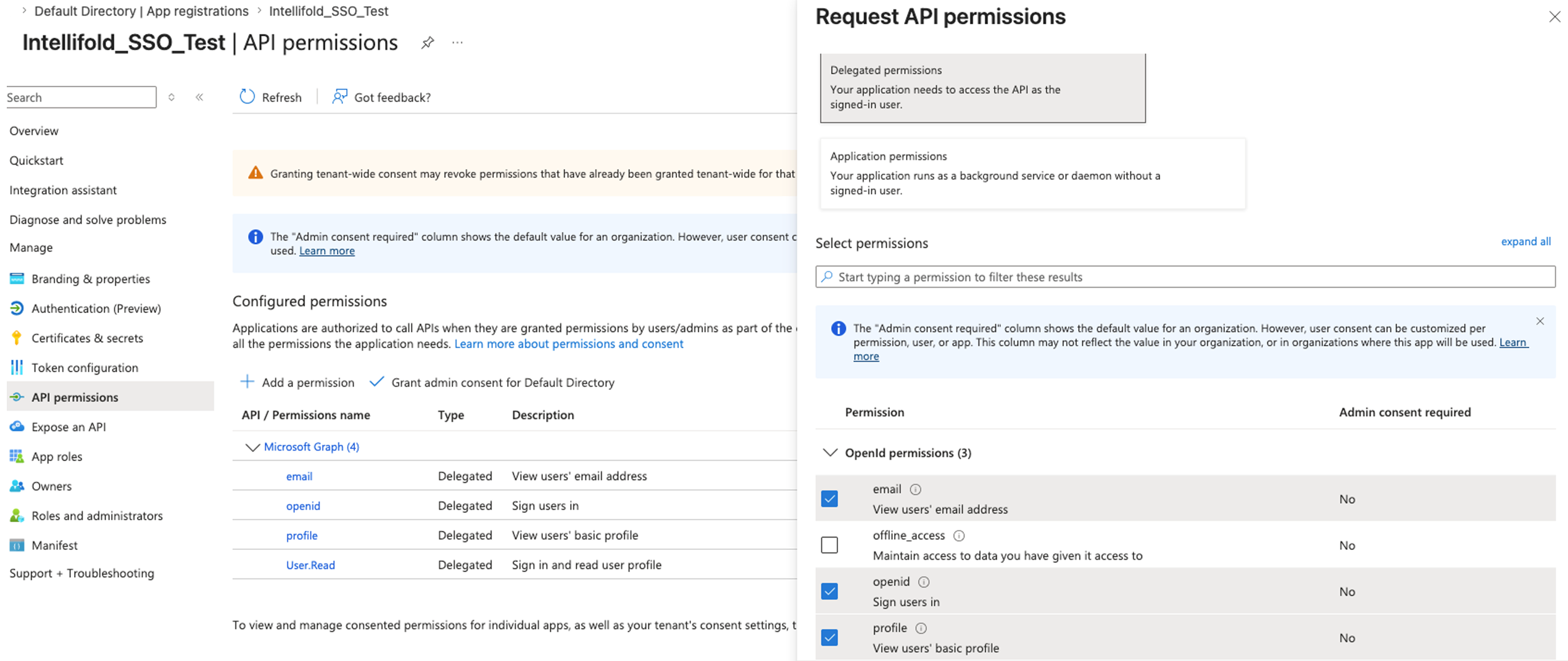1568x661 pixels.
Task: Focus the permission filter search box
Action: pyautogui.click(x=1185, y=276)
